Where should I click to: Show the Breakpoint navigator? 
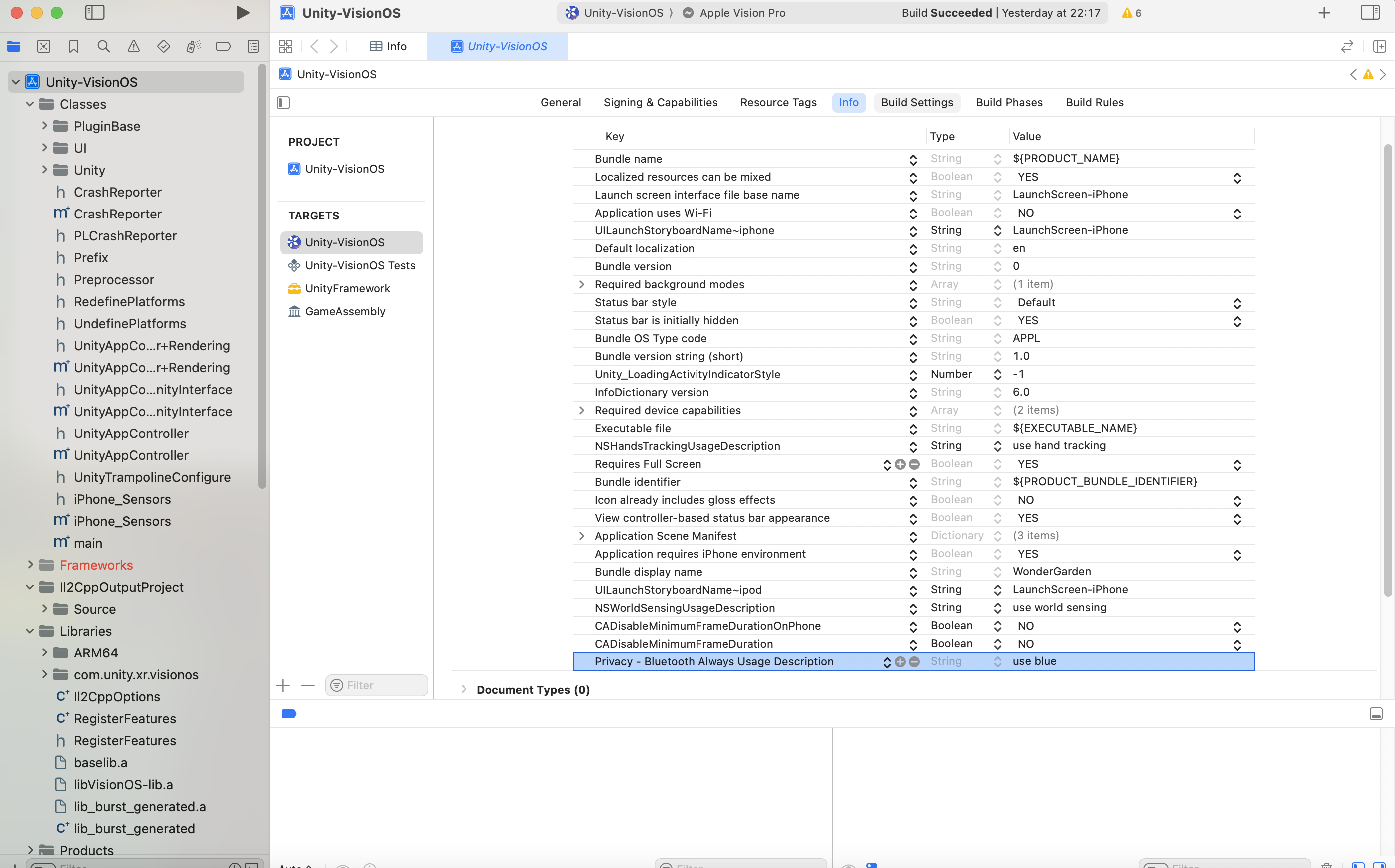(x=224, y=46)
